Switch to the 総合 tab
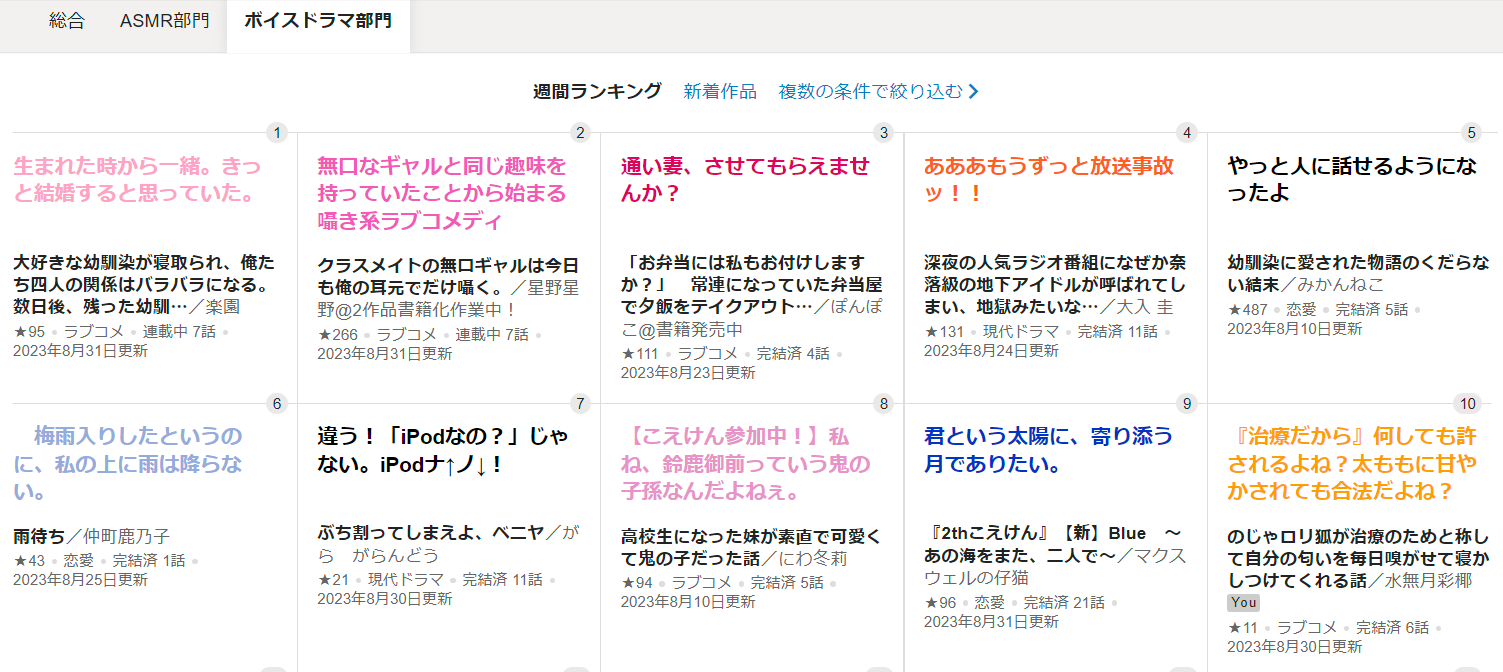Viewport: 1503px width, 672px height. (67, 21)
